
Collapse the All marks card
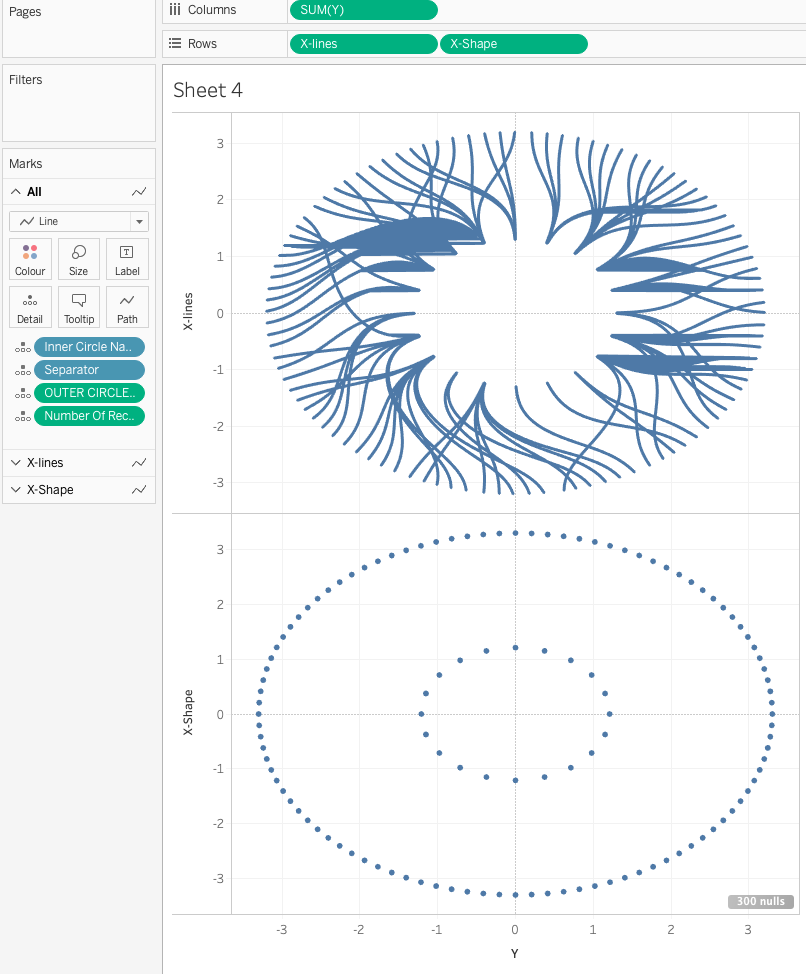coord(16,191)
